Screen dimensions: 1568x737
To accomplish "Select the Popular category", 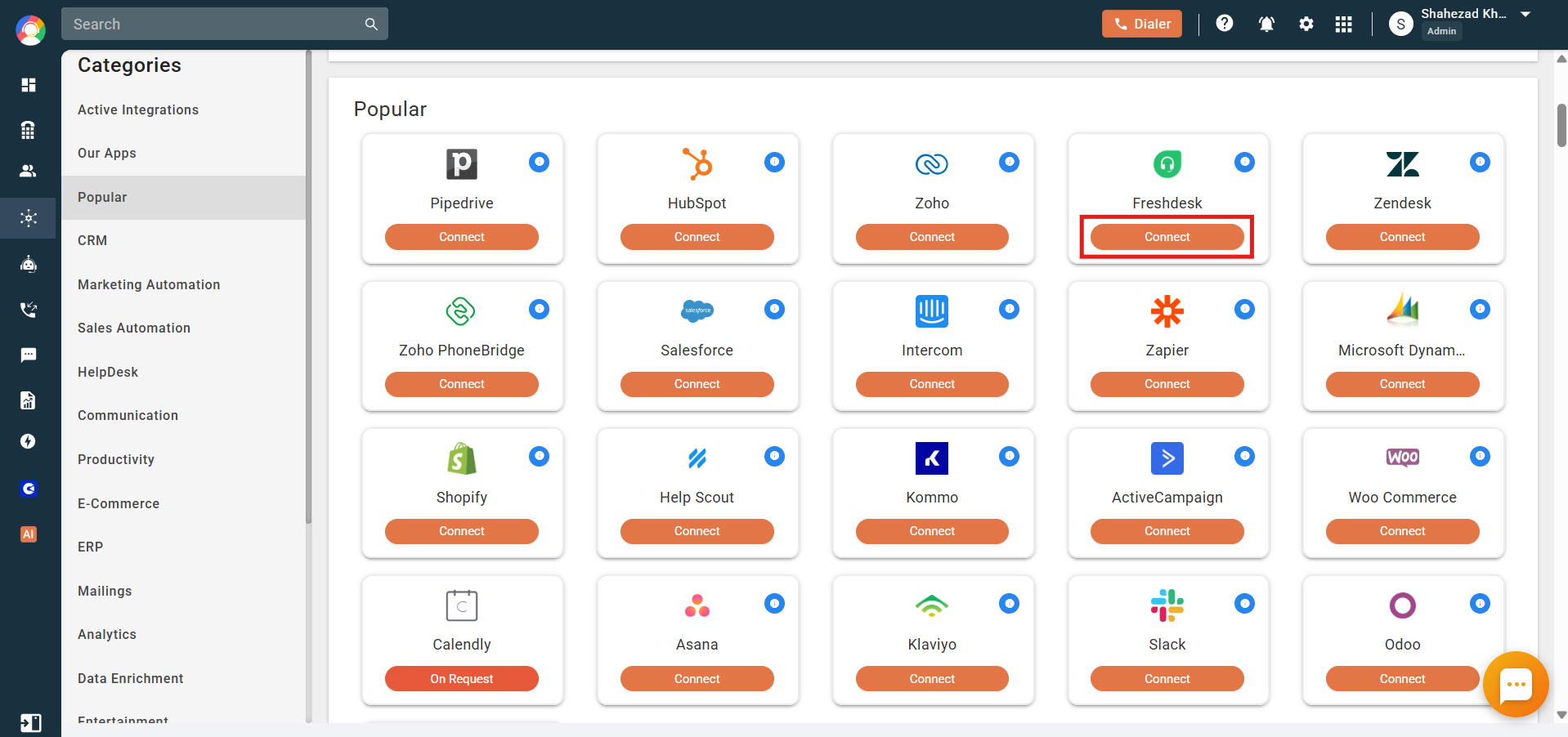I will tap(183, 197).
